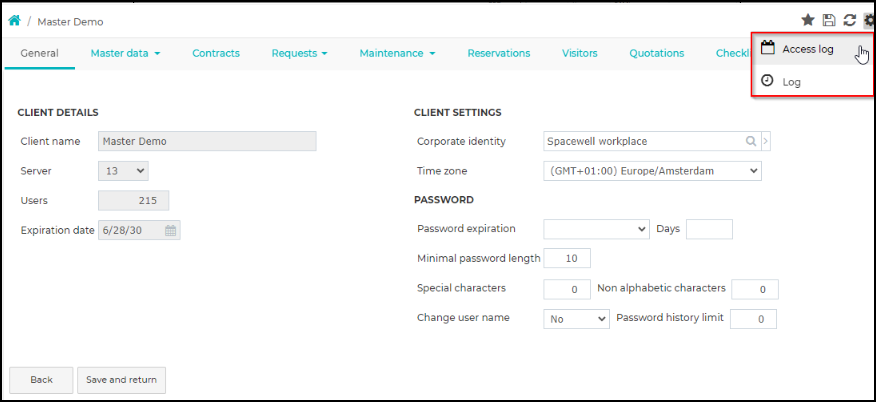This screenshot has width=876, height=402.
Task: Click the PASSWORD section heading
Action: [444, 199]
